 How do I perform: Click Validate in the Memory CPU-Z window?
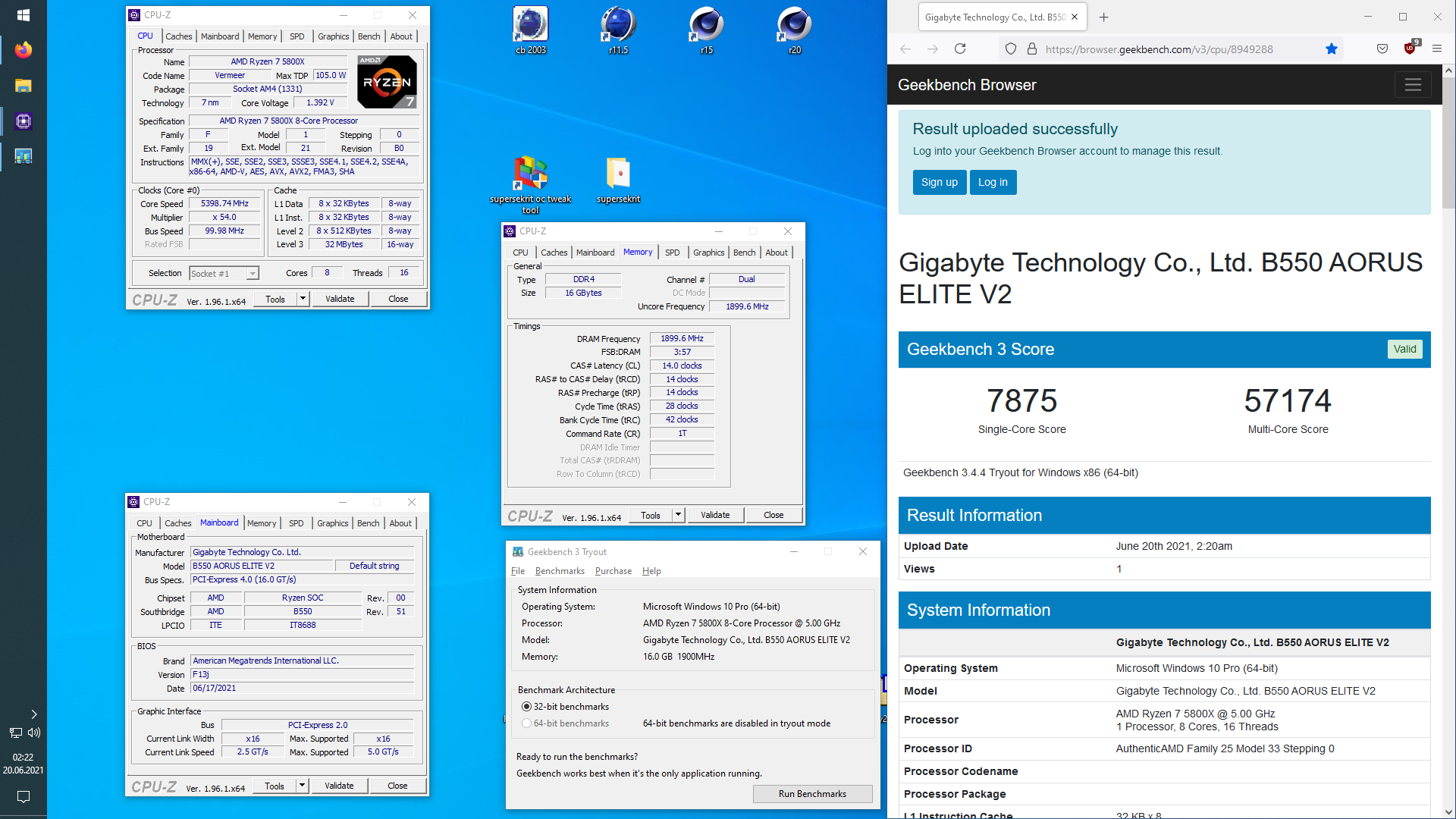coord(715,515)
